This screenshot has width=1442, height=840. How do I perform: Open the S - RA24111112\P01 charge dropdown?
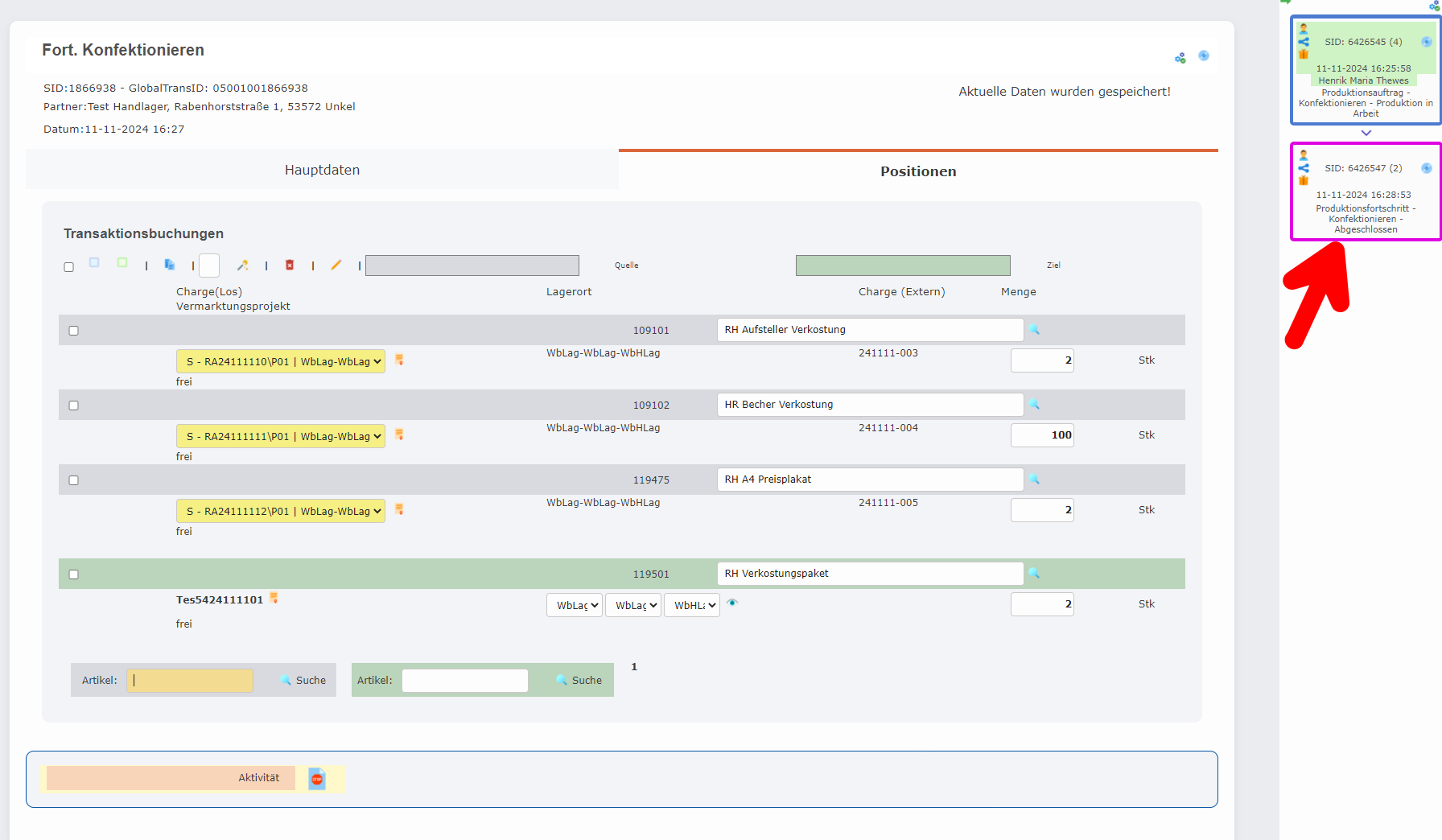[280, 512]
